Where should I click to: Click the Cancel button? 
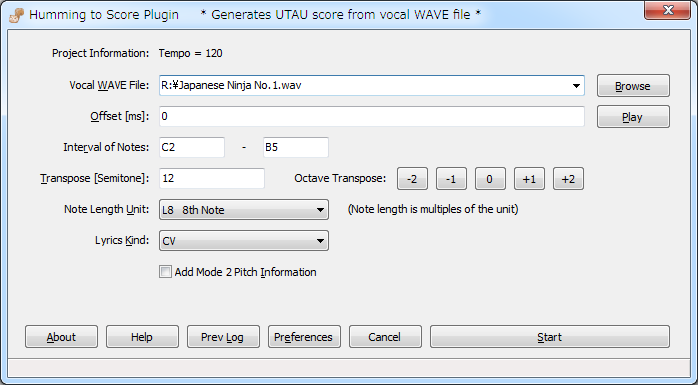coord(386,337)
